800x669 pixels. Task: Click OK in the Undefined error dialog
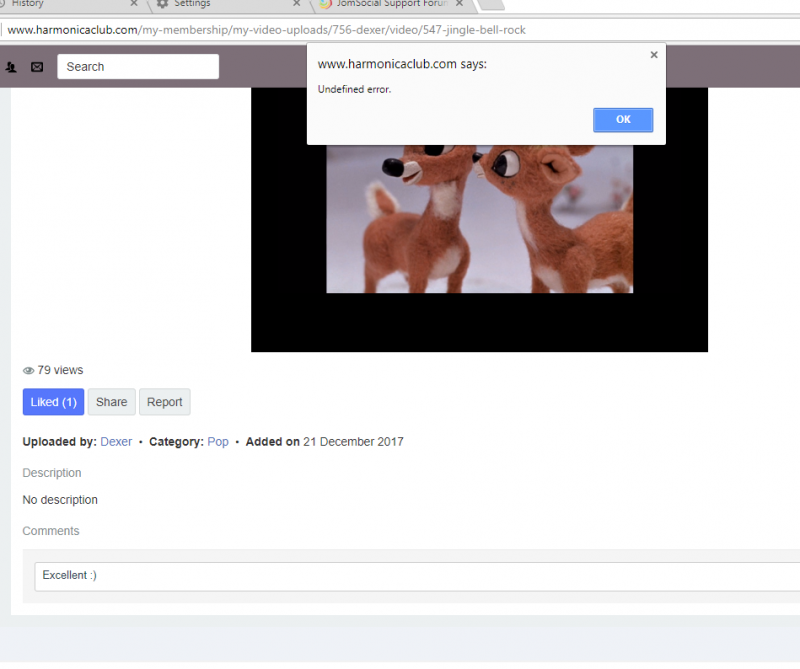622,120
